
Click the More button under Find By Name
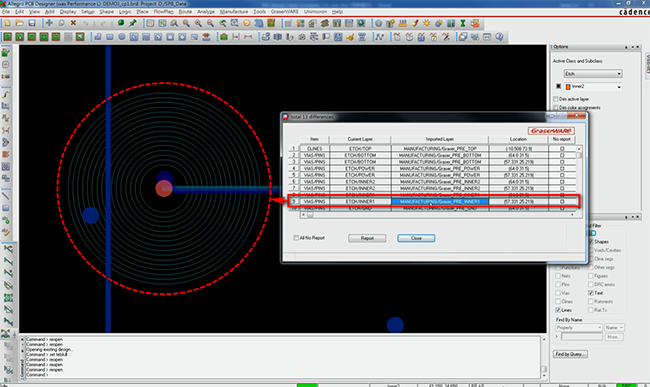pyautogui.click(x=614, y=337)
